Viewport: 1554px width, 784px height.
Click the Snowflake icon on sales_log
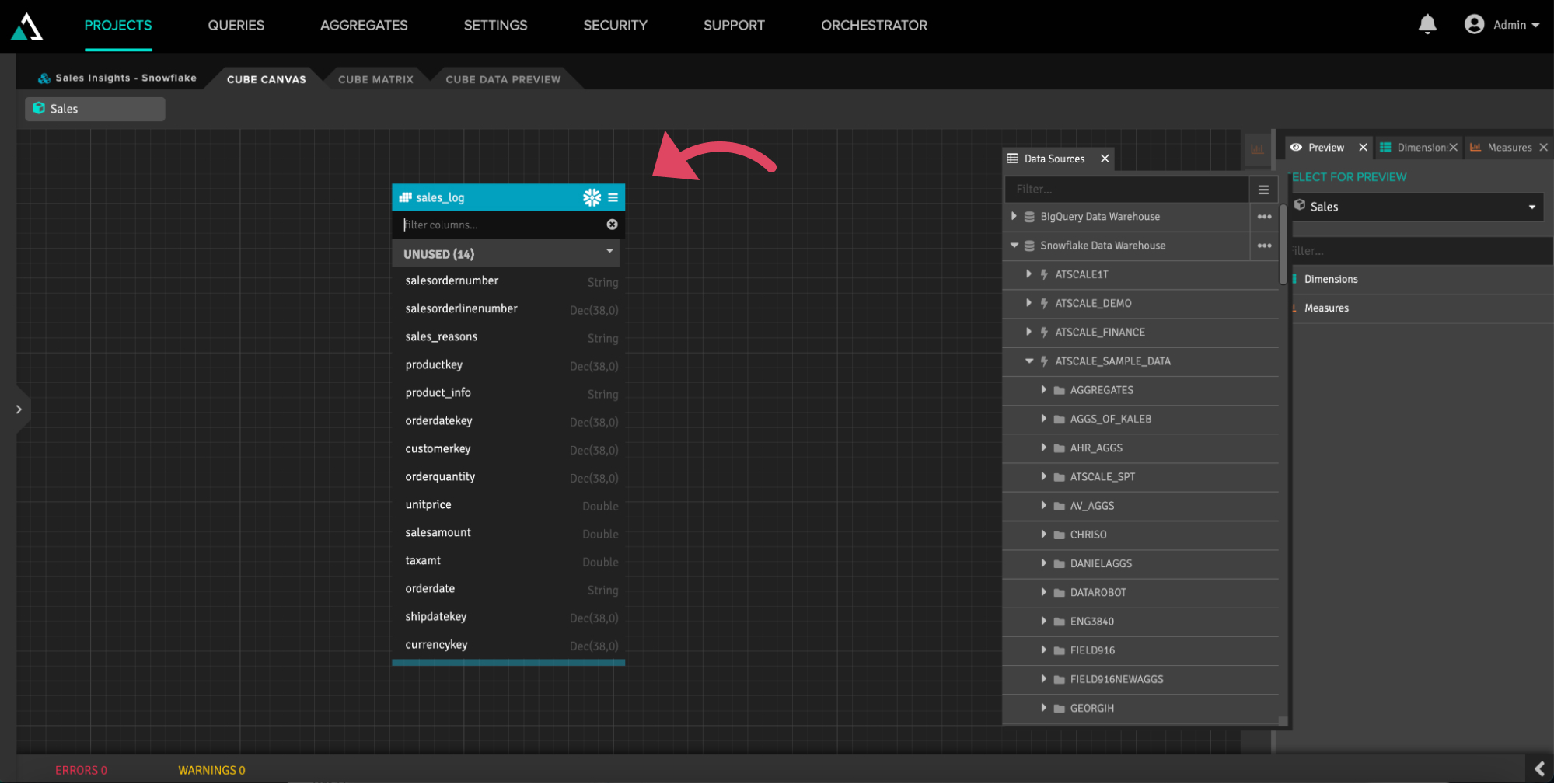click(592, 197)
